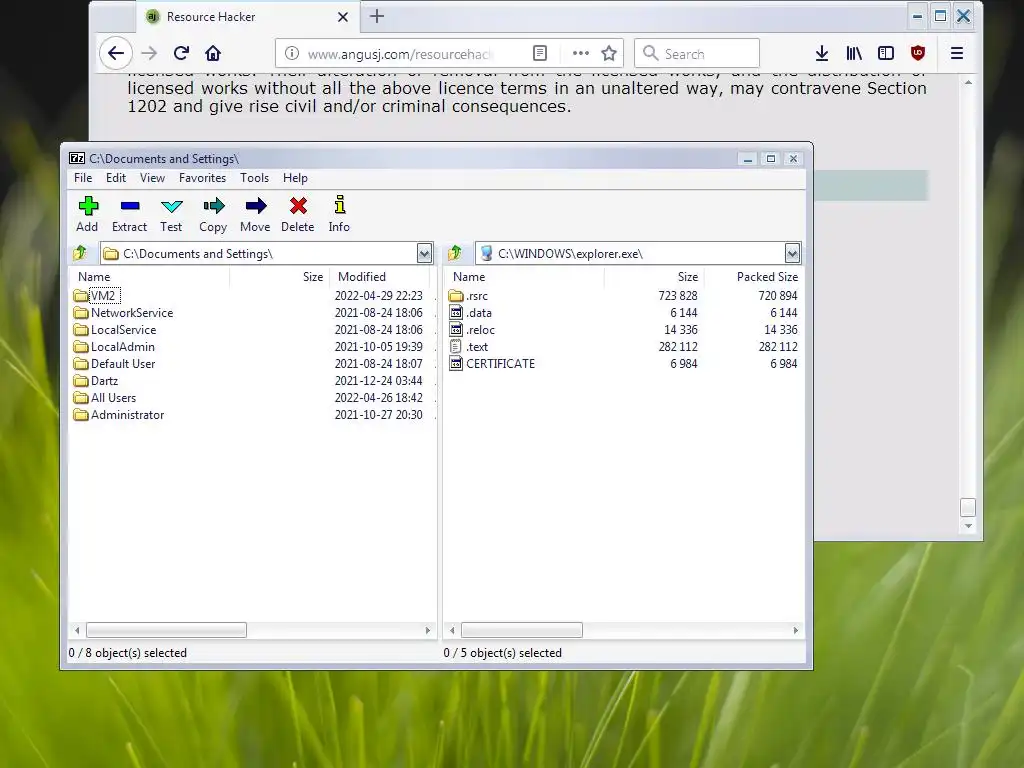Select the .data file icon
This screenshot has width=1024, height=768.
[456, 313]
